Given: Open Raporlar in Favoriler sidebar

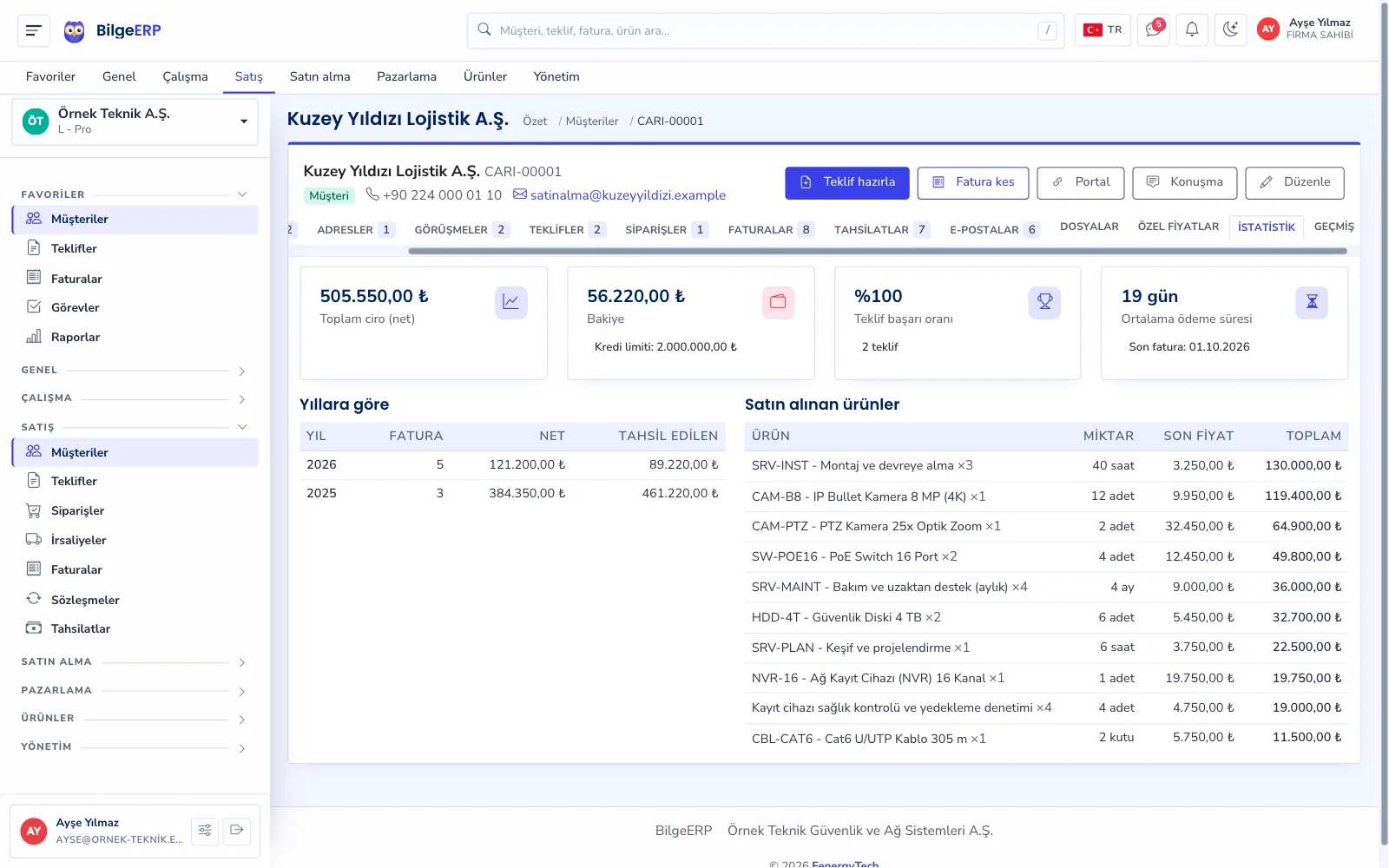Looking at the screenshot, I should click(x=135, y=337).
